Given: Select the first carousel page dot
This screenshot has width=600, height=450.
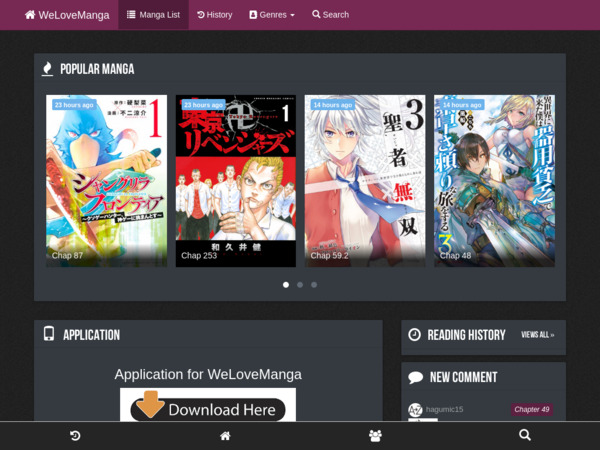Looking at the screenshot, I should [x=286, y=285].
